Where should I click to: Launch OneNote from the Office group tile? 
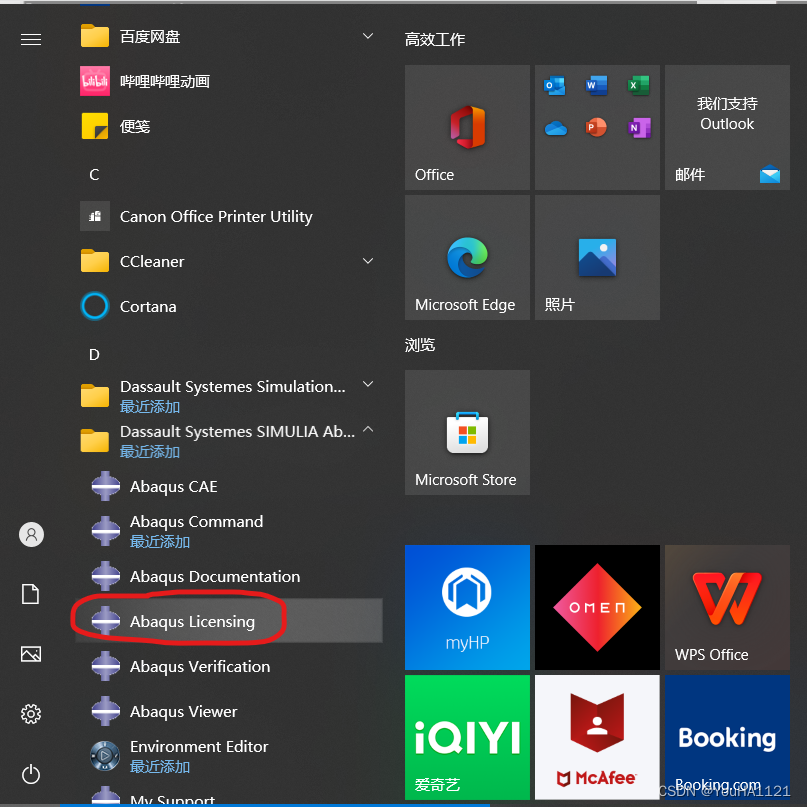(x=640, y=128)
